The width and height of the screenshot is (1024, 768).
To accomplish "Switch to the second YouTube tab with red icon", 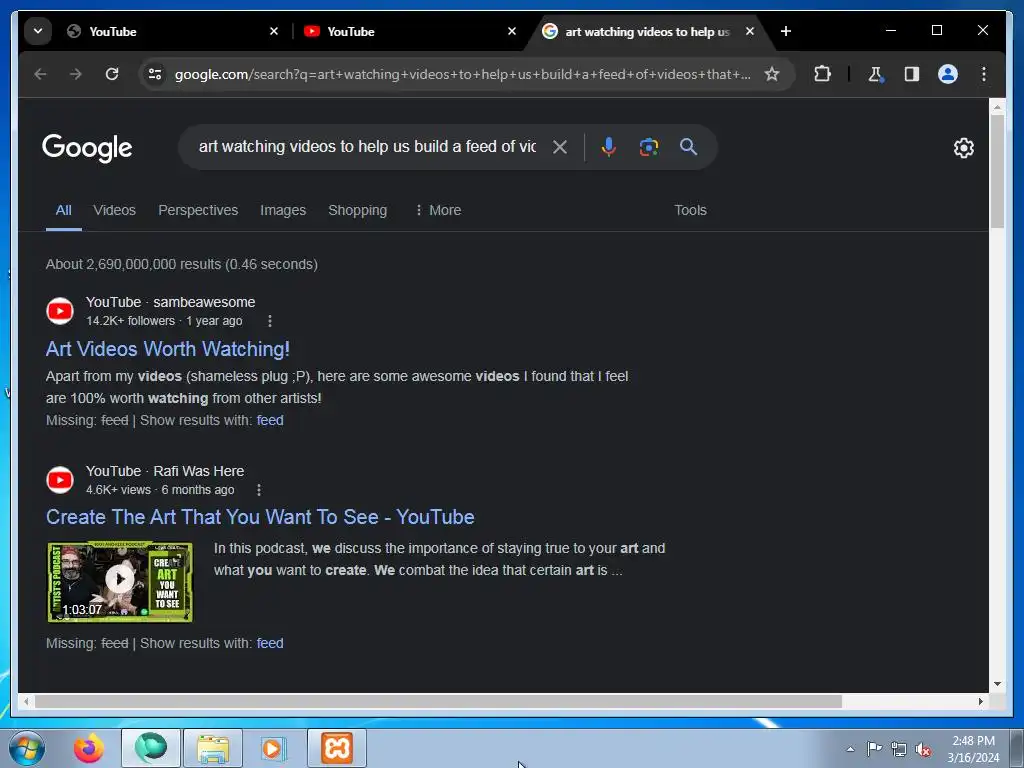I will [x=409, y=31].
